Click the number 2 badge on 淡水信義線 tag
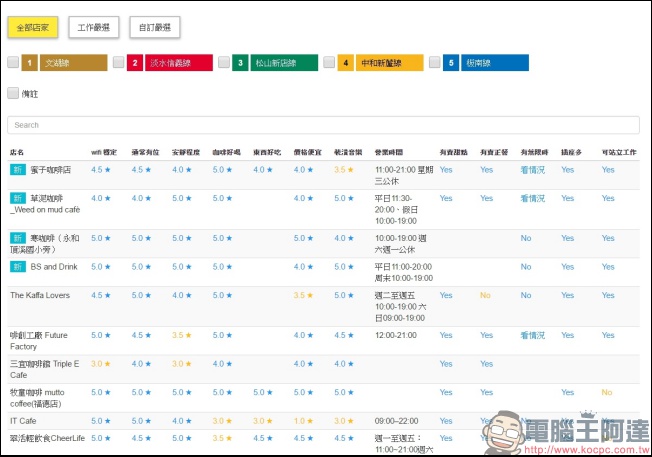 [135, 63]
